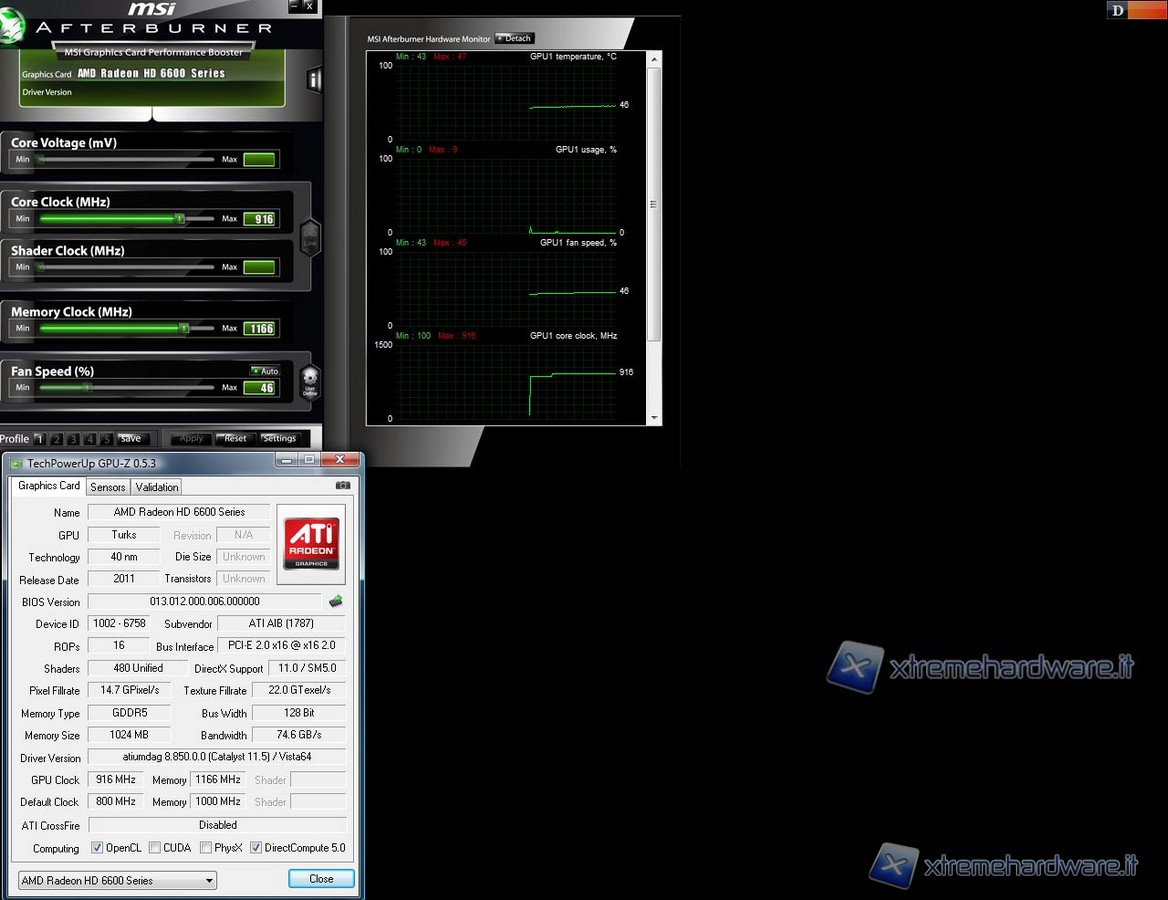Check the CUDA checkbox
This screenshot has height=900, width=1168.
(x=155, y=848)
